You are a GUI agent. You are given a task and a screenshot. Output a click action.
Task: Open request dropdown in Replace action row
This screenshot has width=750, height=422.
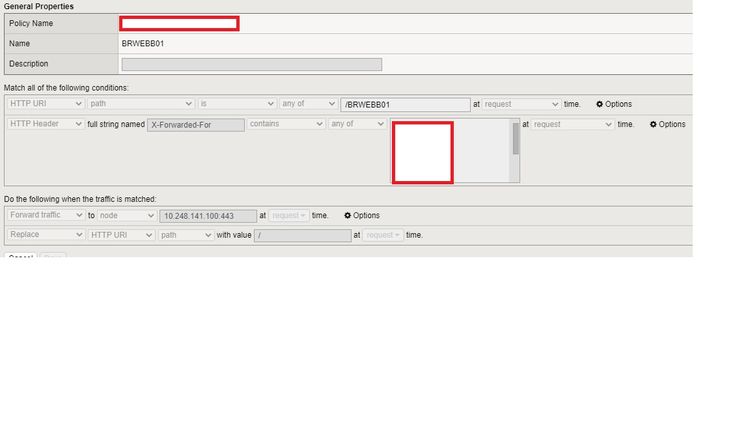383,235
